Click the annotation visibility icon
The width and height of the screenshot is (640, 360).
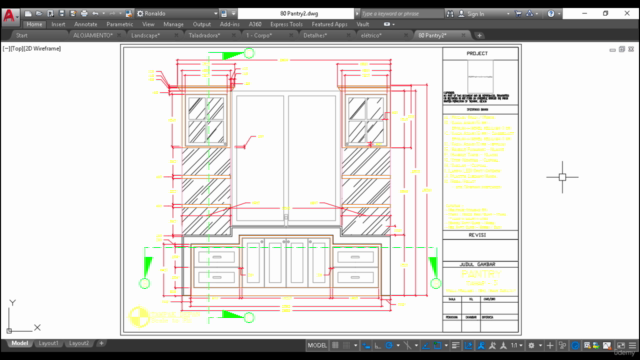point(481,345)
